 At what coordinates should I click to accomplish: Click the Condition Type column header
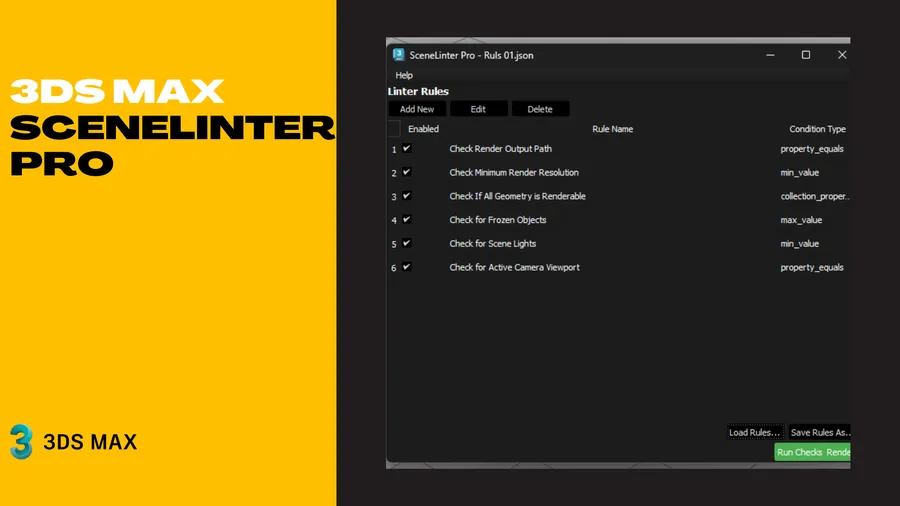click(817, 129)
